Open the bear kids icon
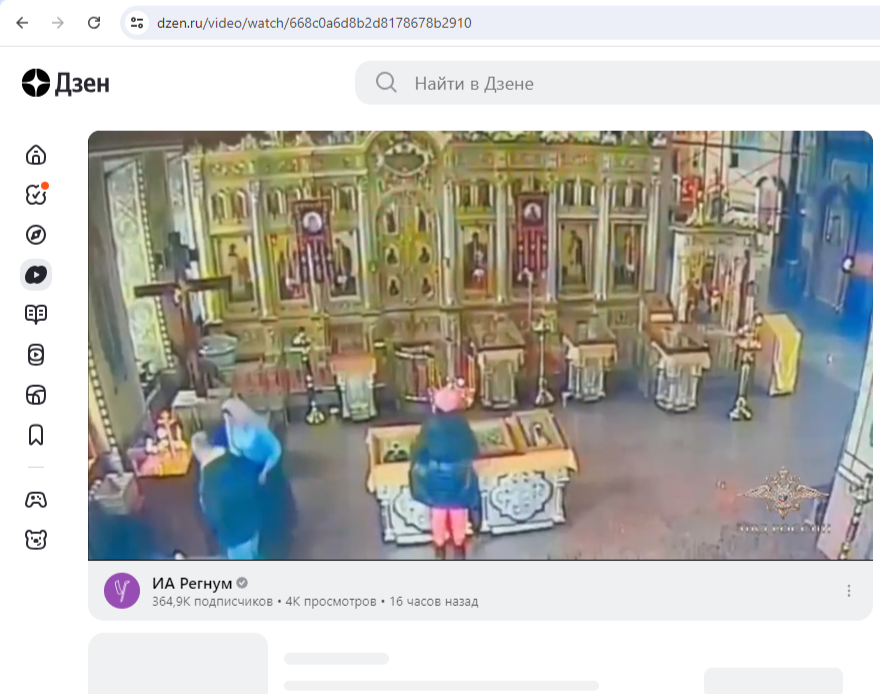This screenshot has height=694, width=880. pyautogui.click(x=36, y=540)
